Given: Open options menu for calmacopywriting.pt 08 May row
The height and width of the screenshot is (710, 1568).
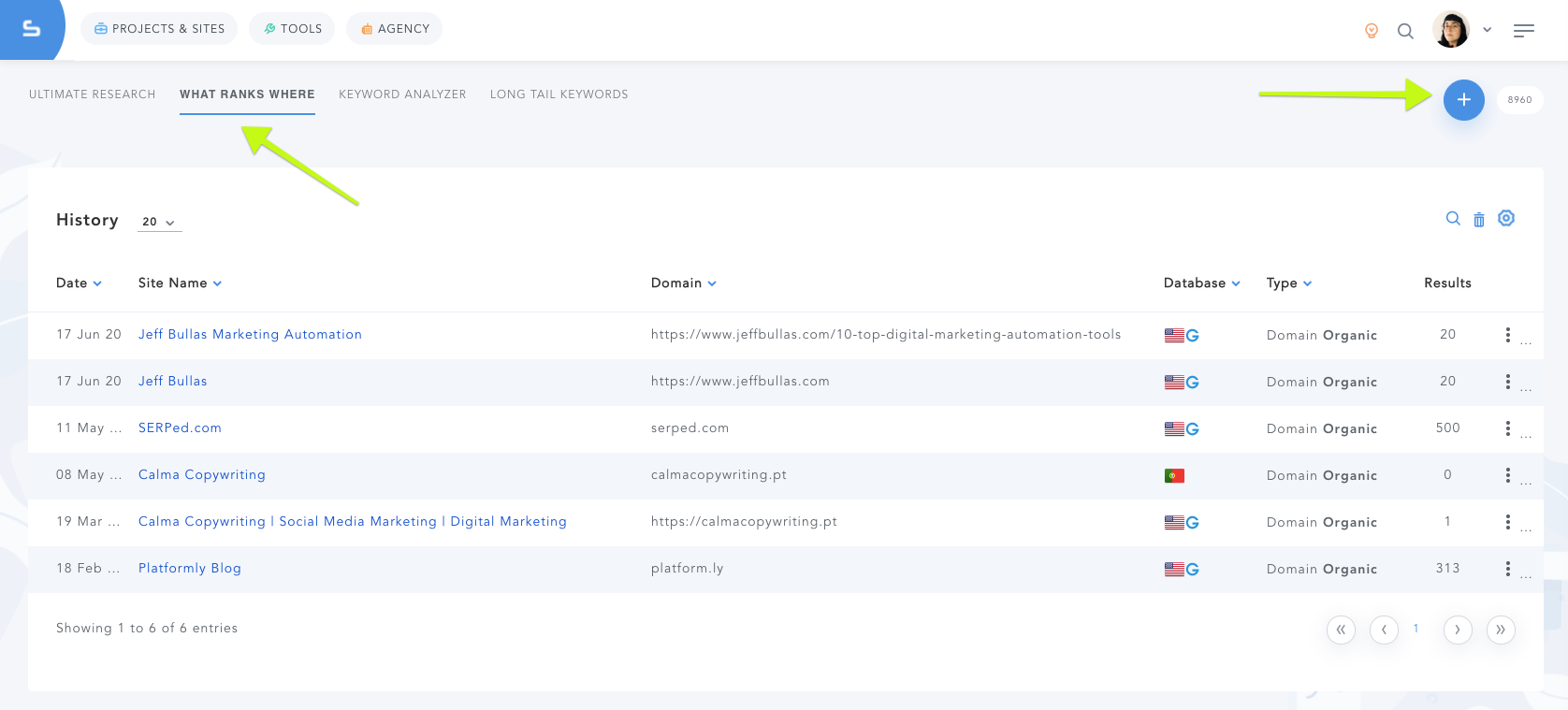Looking at the screenshot, I should point(1507,475).
